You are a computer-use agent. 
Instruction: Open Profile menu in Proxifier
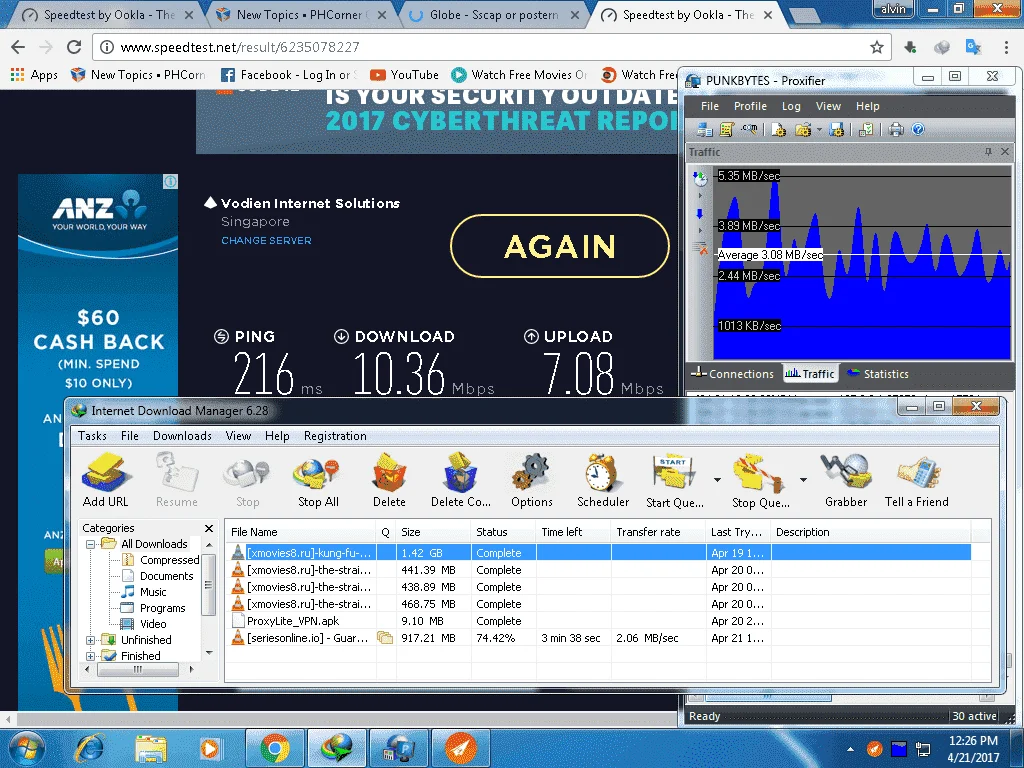[750, 106]
